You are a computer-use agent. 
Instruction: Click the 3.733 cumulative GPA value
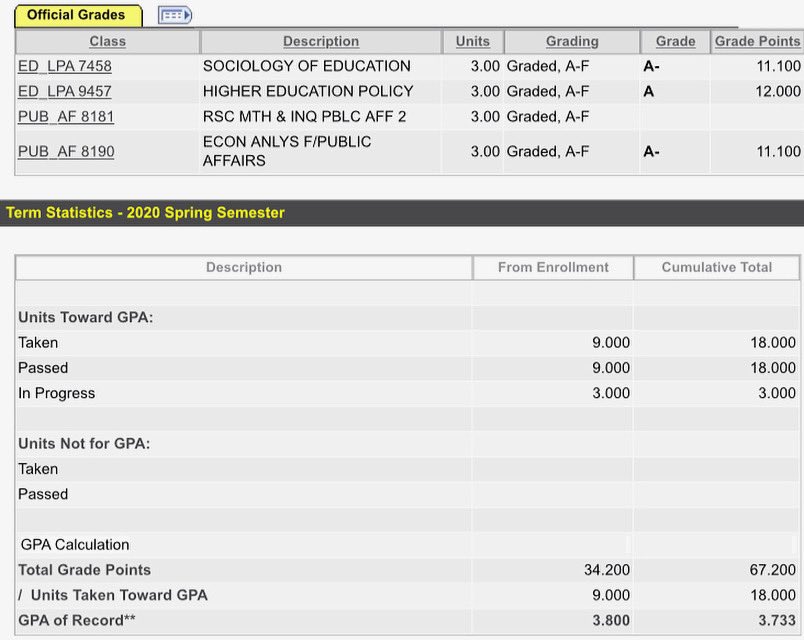click(777, 621)
